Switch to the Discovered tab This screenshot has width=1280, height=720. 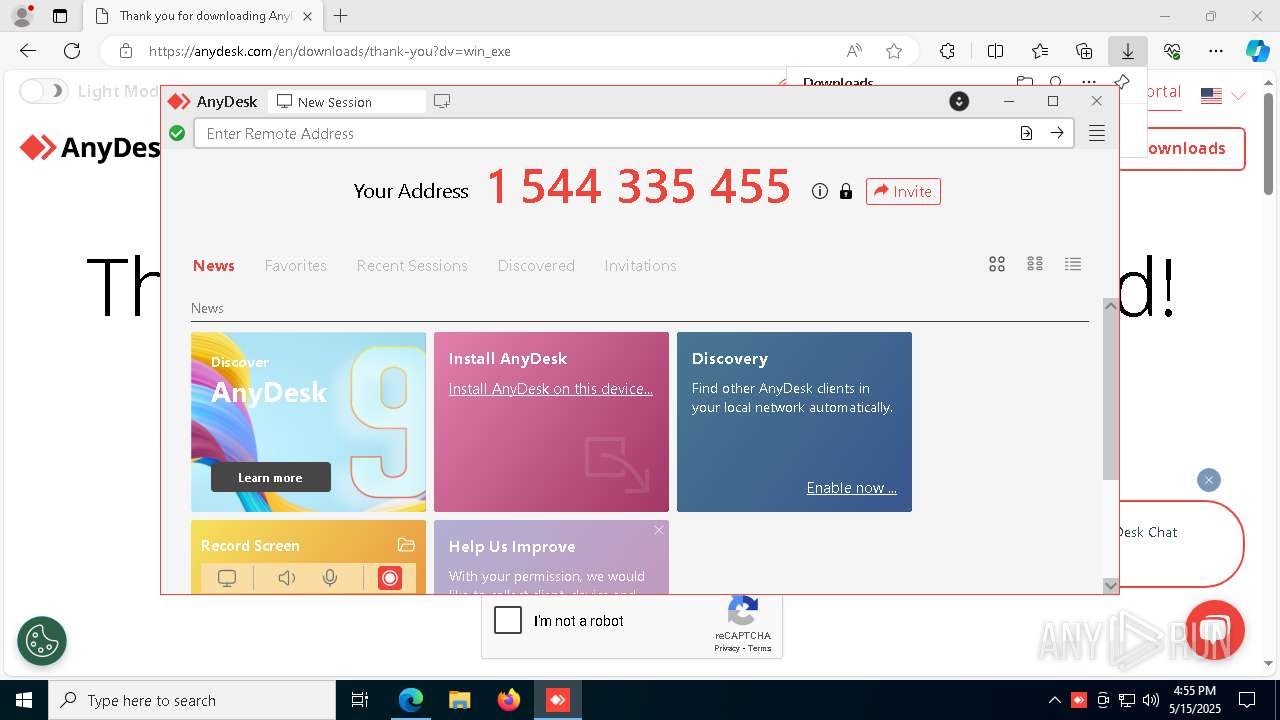pyautogui.click(x=536, y=265)
